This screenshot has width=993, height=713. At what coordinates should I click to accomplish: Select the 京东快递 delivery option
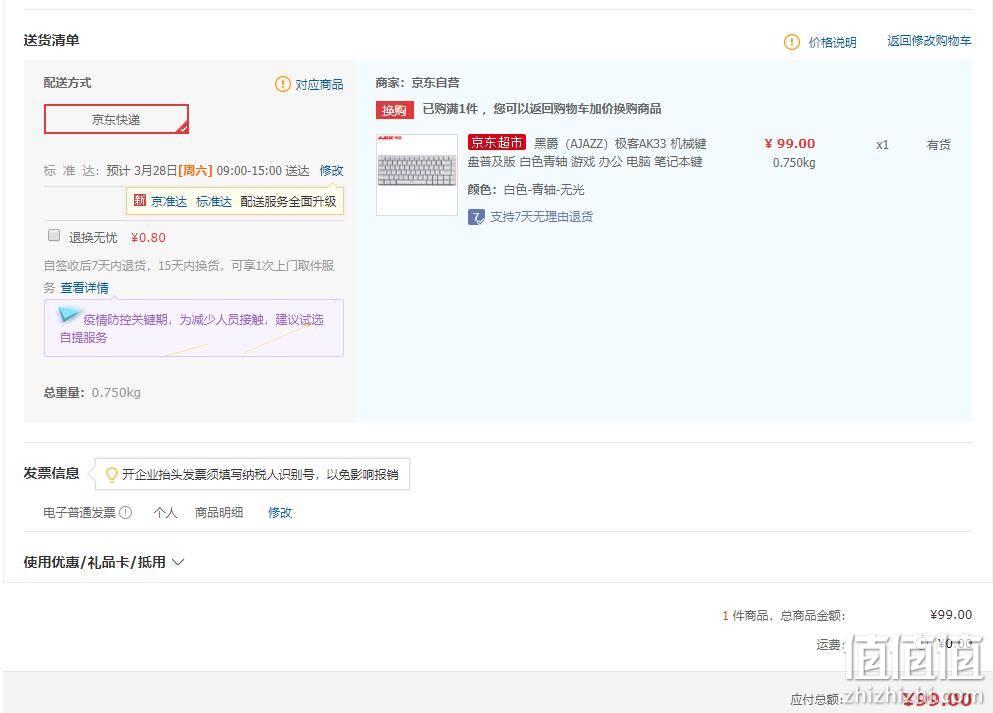click(x=117, y=119)
